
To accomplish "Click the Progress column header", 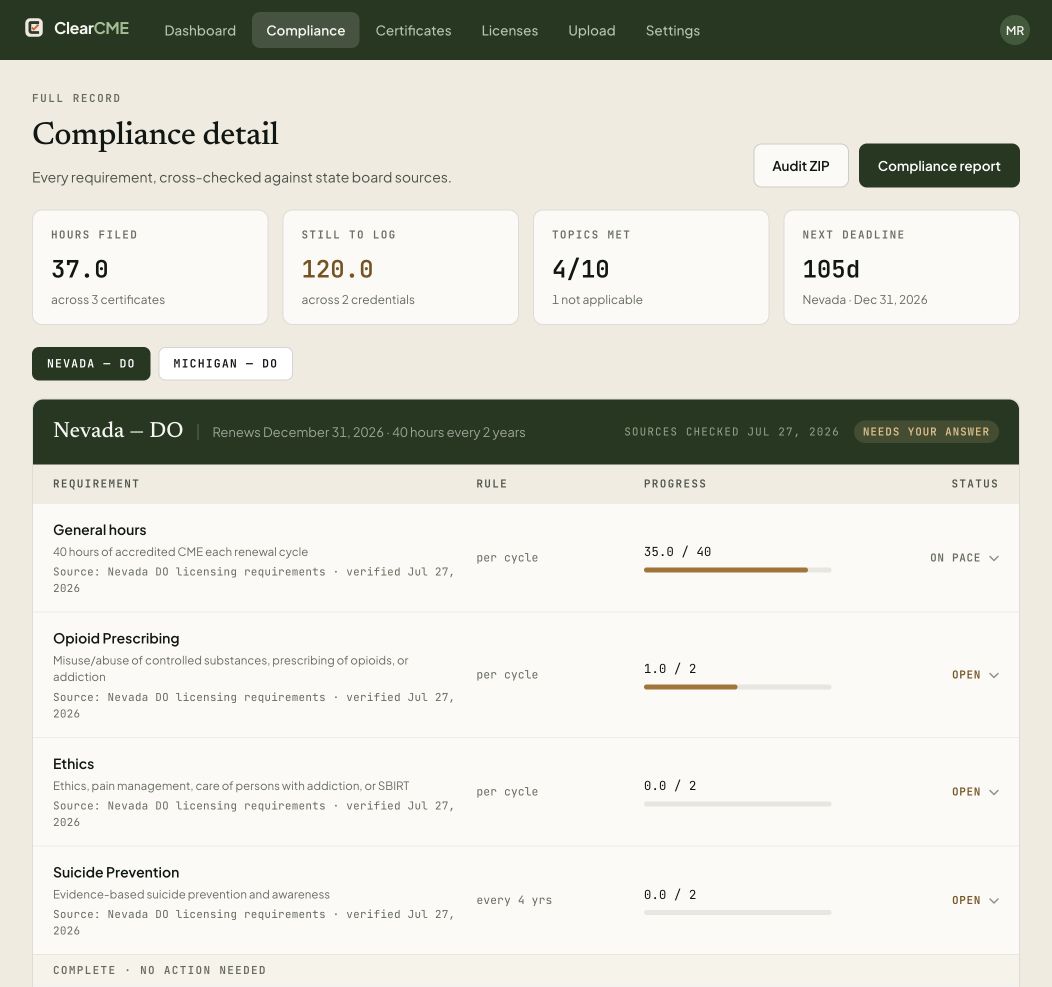I will tap(675, 484).
